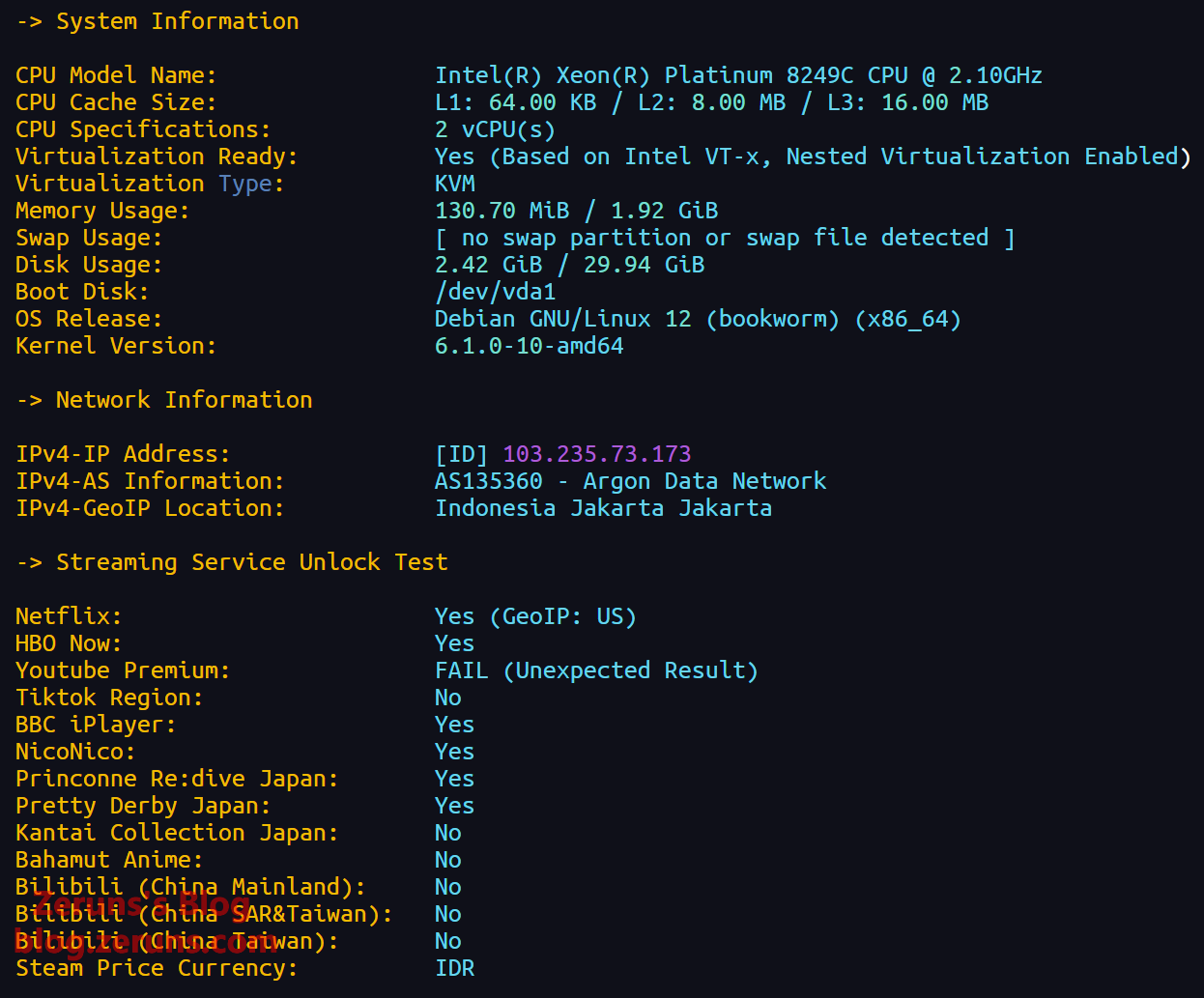Screen dimensions: 1204x998
Task: Select the Intel Xeon Platinum 8249C CPU text
Action: click(x=737, y=75)
